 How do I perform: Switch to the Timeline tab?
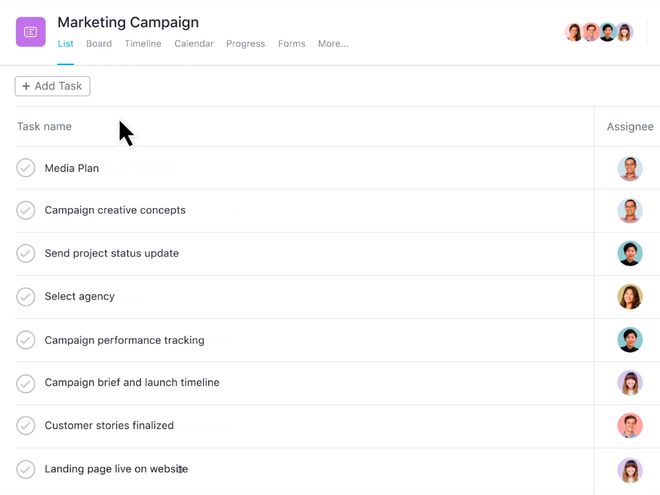coord(143,44)
